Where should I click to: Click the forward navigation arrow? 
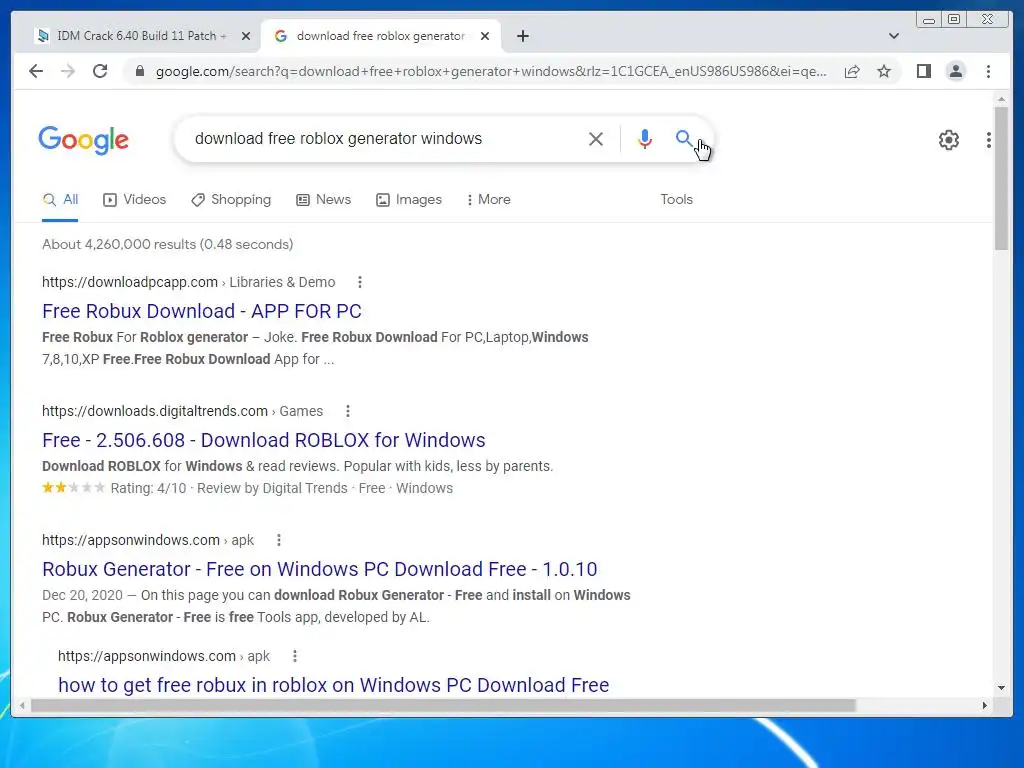pyautogui.click(x=68, y=71)
